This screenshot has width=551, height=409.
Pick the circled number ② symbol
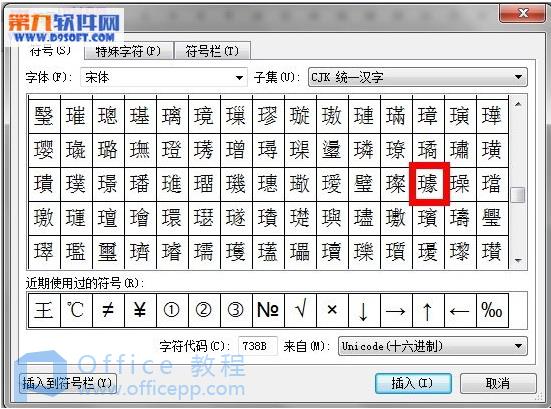click(204, 311)
